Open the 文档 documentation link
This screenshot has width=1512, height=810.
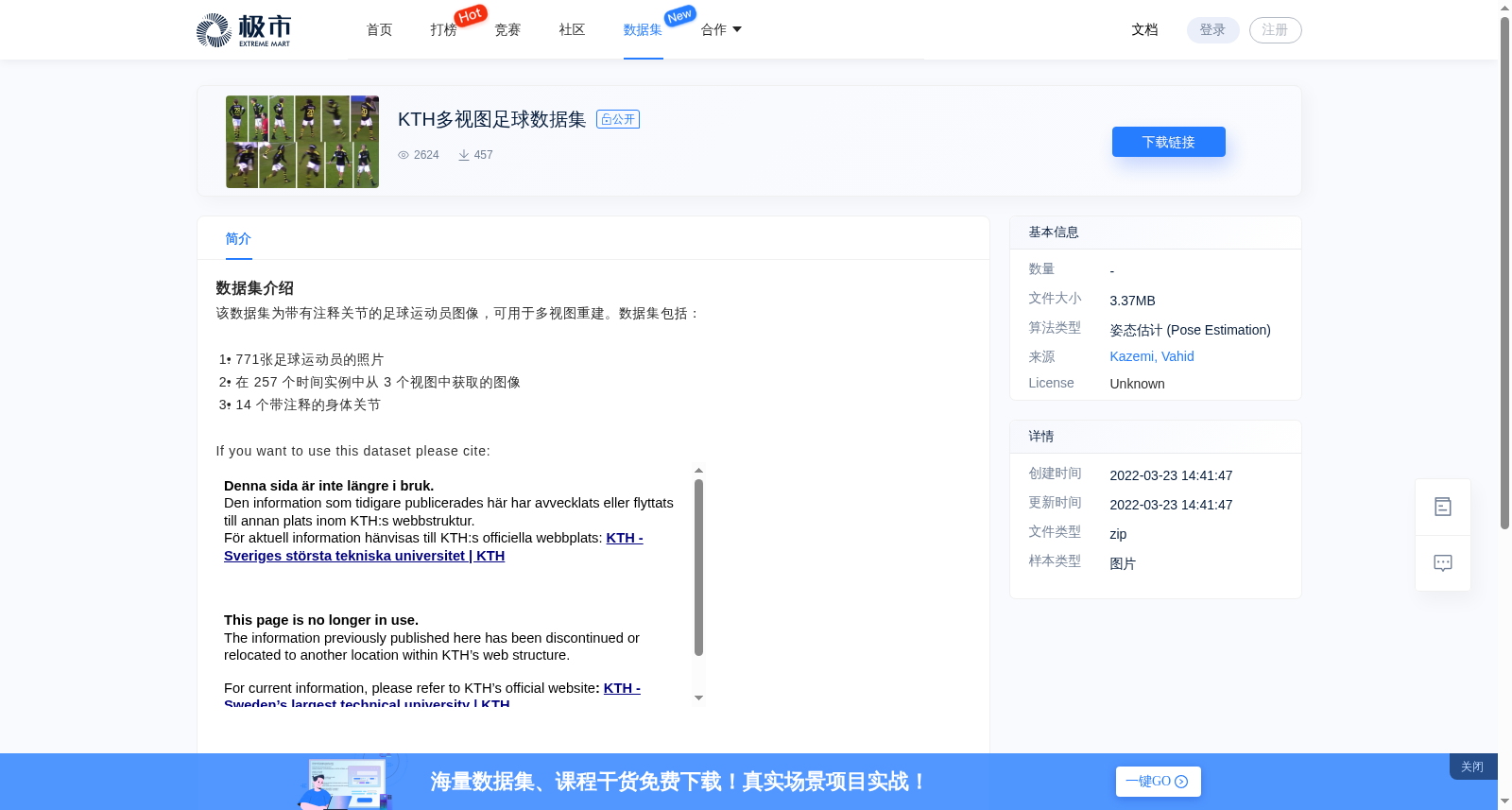(x=1144, y=30)
